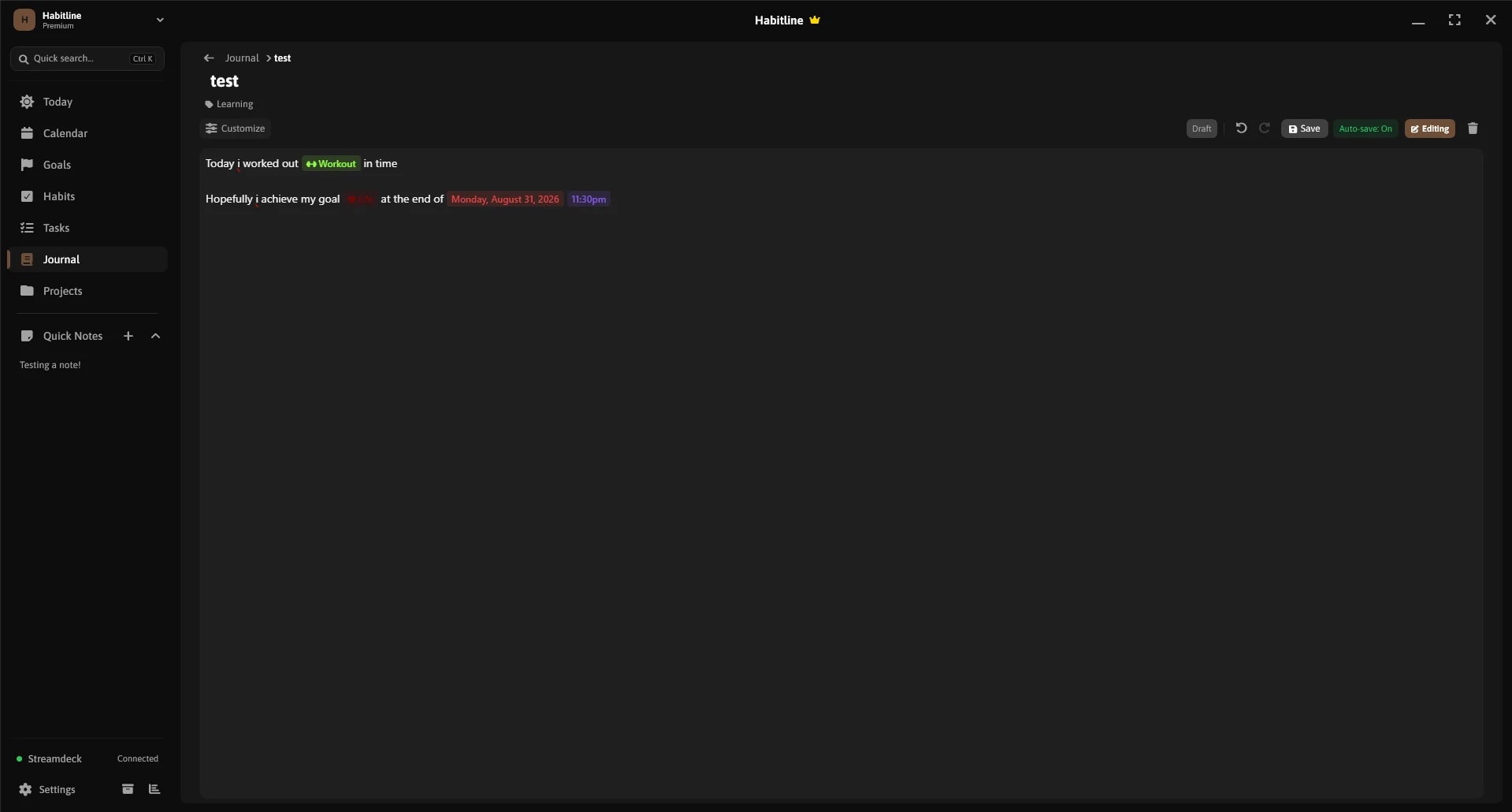This screenshot has height=812, width=1512.
Task: Open the bar chart icon near Settings
Action: (154, 789)
